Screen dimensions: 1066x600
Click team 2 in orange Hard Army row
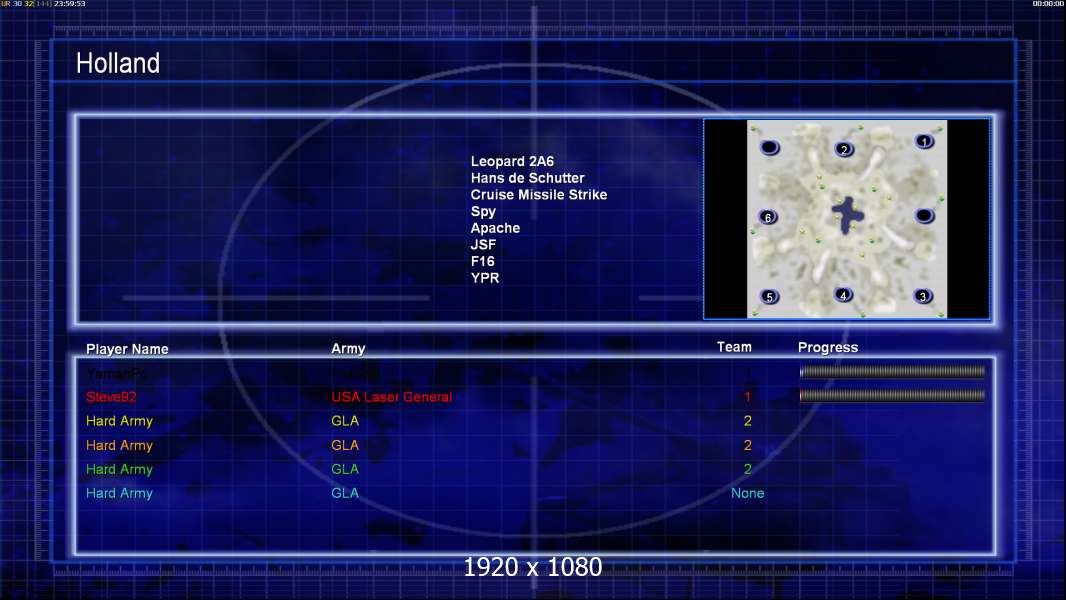[747, 446]
